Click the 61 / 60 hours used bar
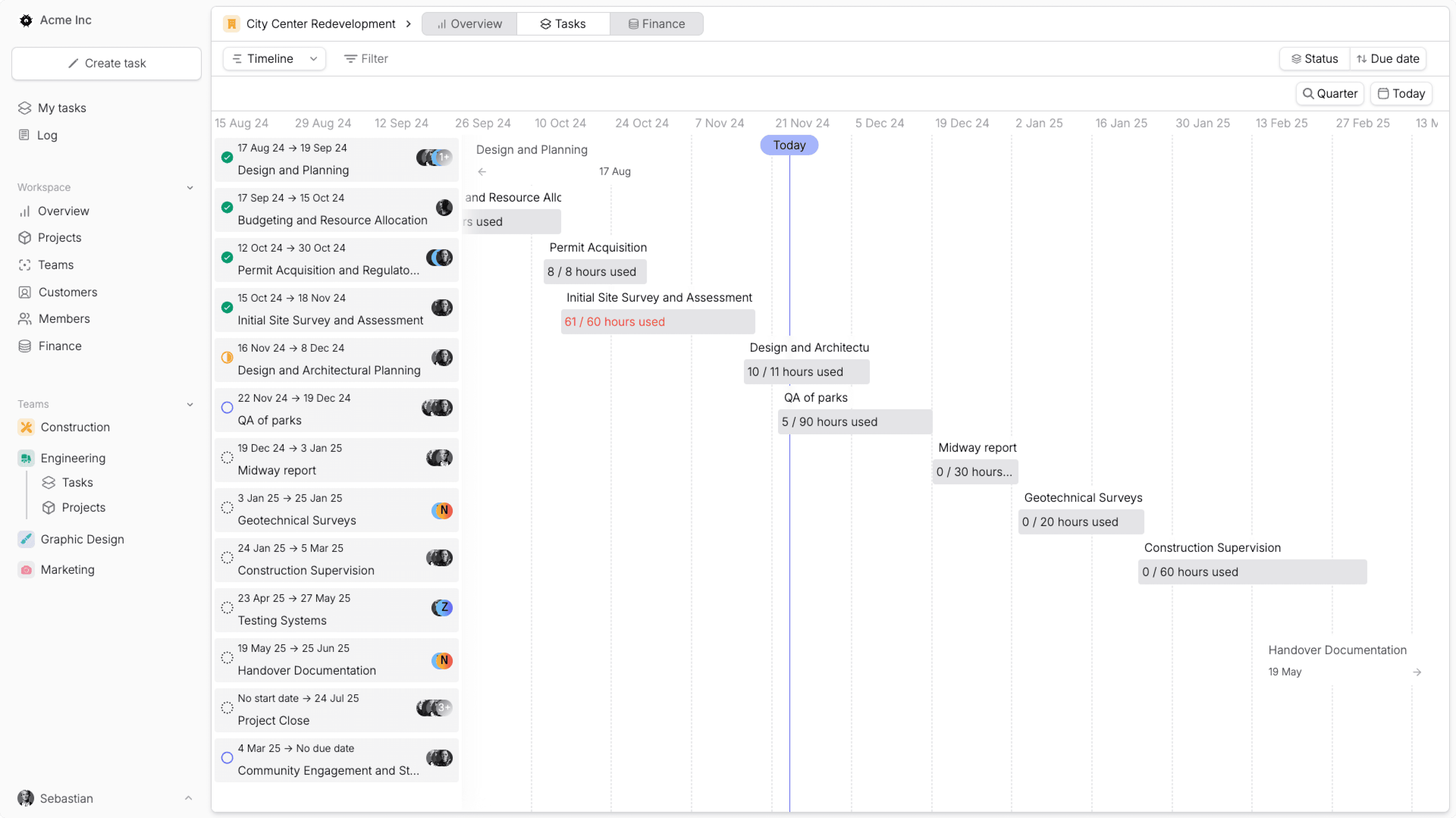 point(657,321)
